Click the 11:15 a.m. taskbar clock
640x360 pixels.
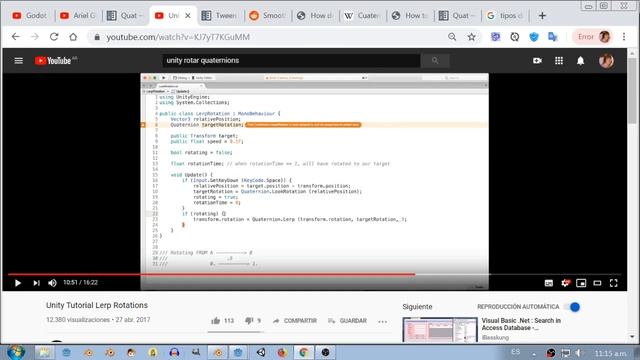coord(610,353)
